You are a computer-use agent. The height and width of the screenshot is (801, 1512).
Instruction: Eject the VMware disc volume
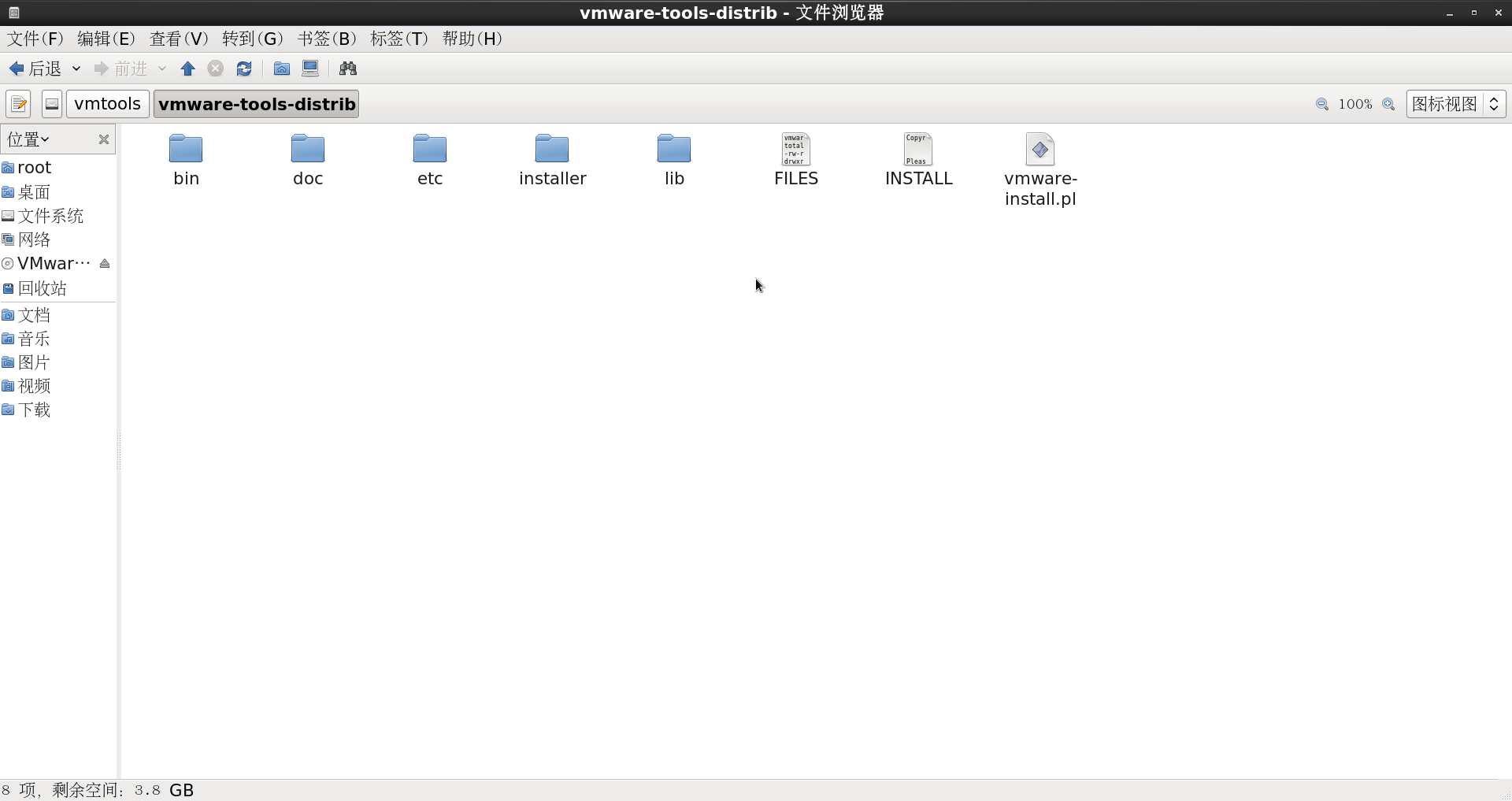click(x=105, y=264)
